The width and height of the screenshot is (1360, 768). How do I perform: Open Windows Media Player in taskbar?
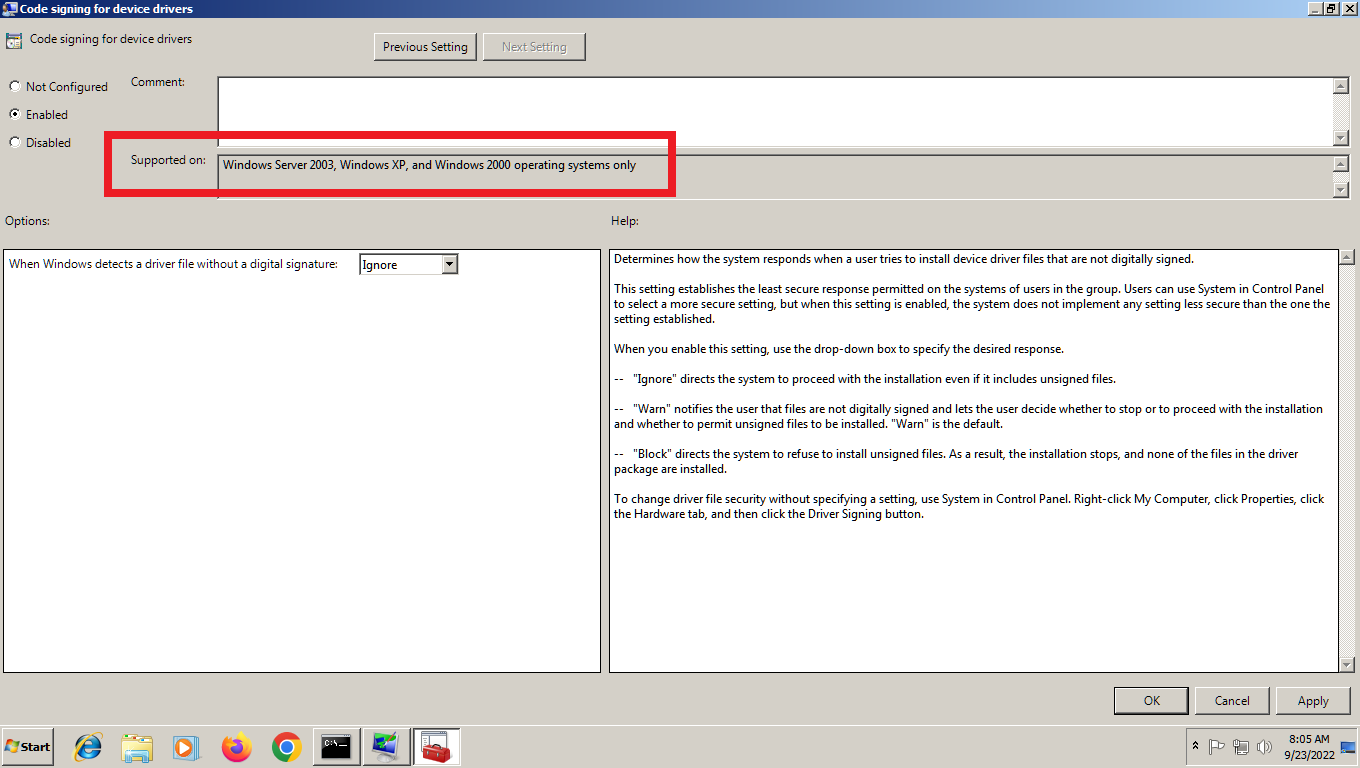(x=186, y=747)
